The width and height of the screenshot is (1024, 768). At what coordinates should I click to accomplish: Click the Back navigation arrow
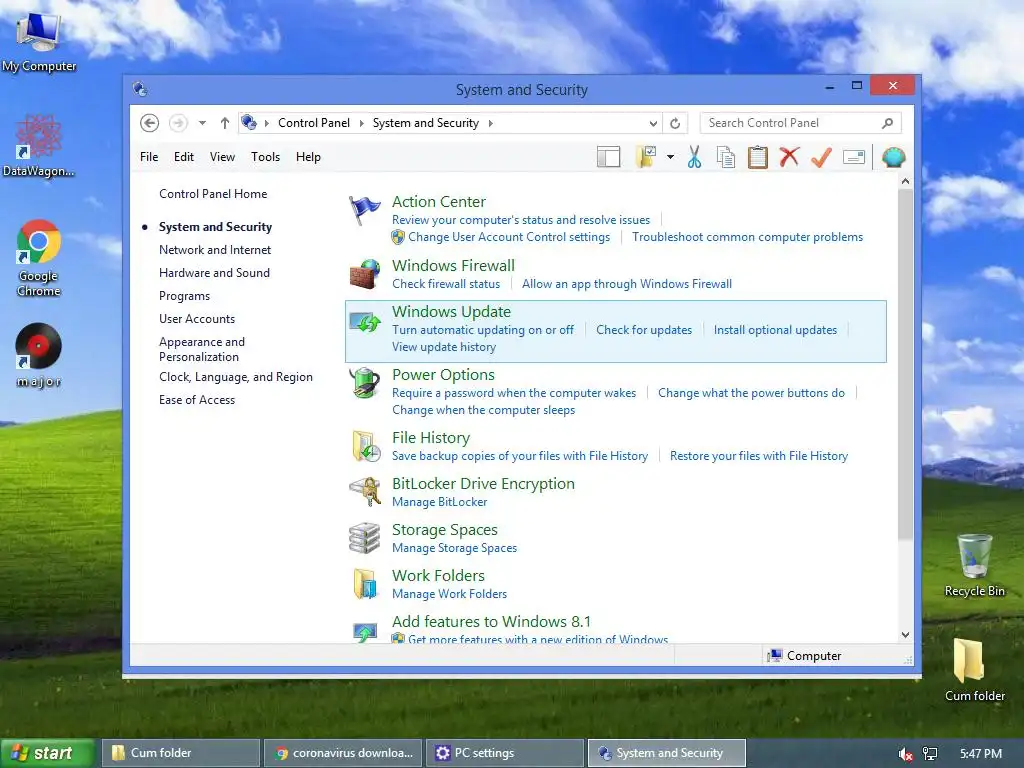[x=150, y=123]
